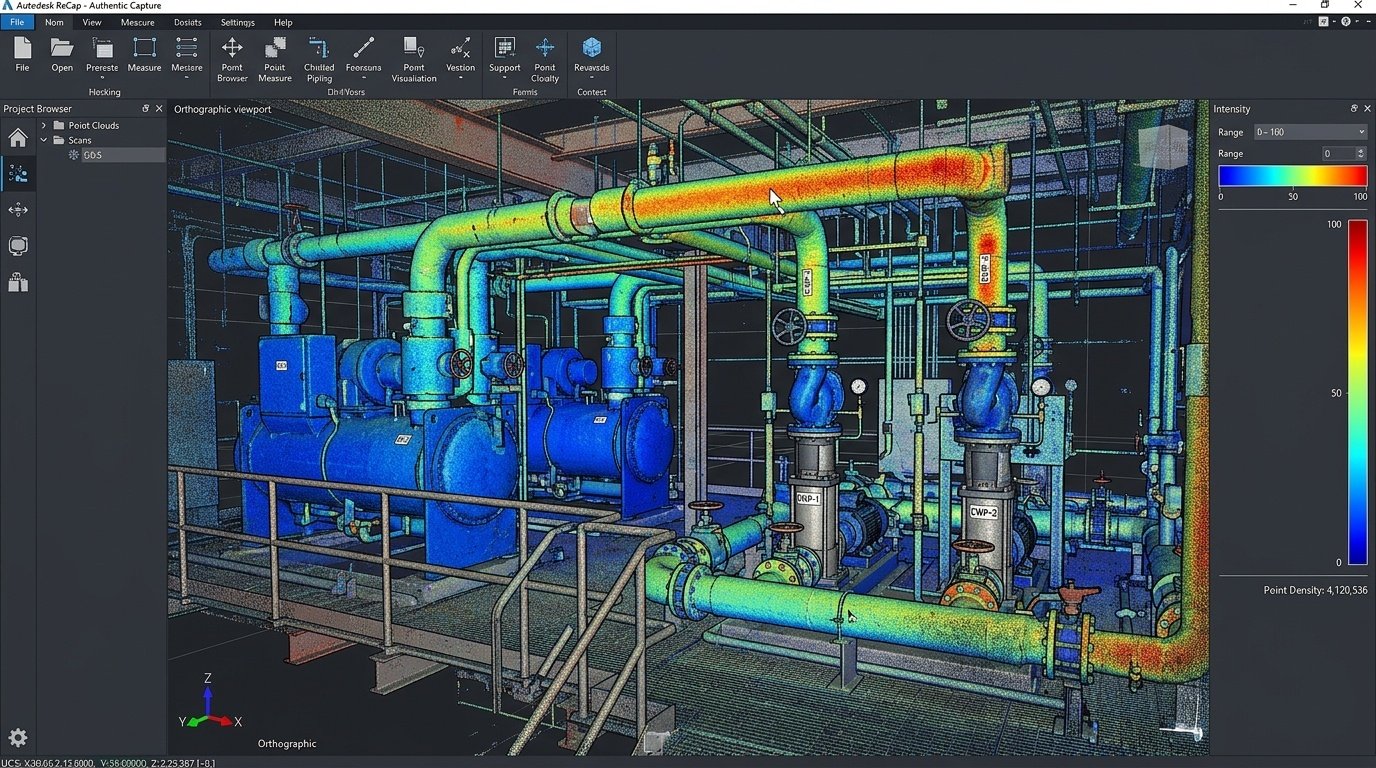Click the gift box sidebar icon

pos(18,283)
